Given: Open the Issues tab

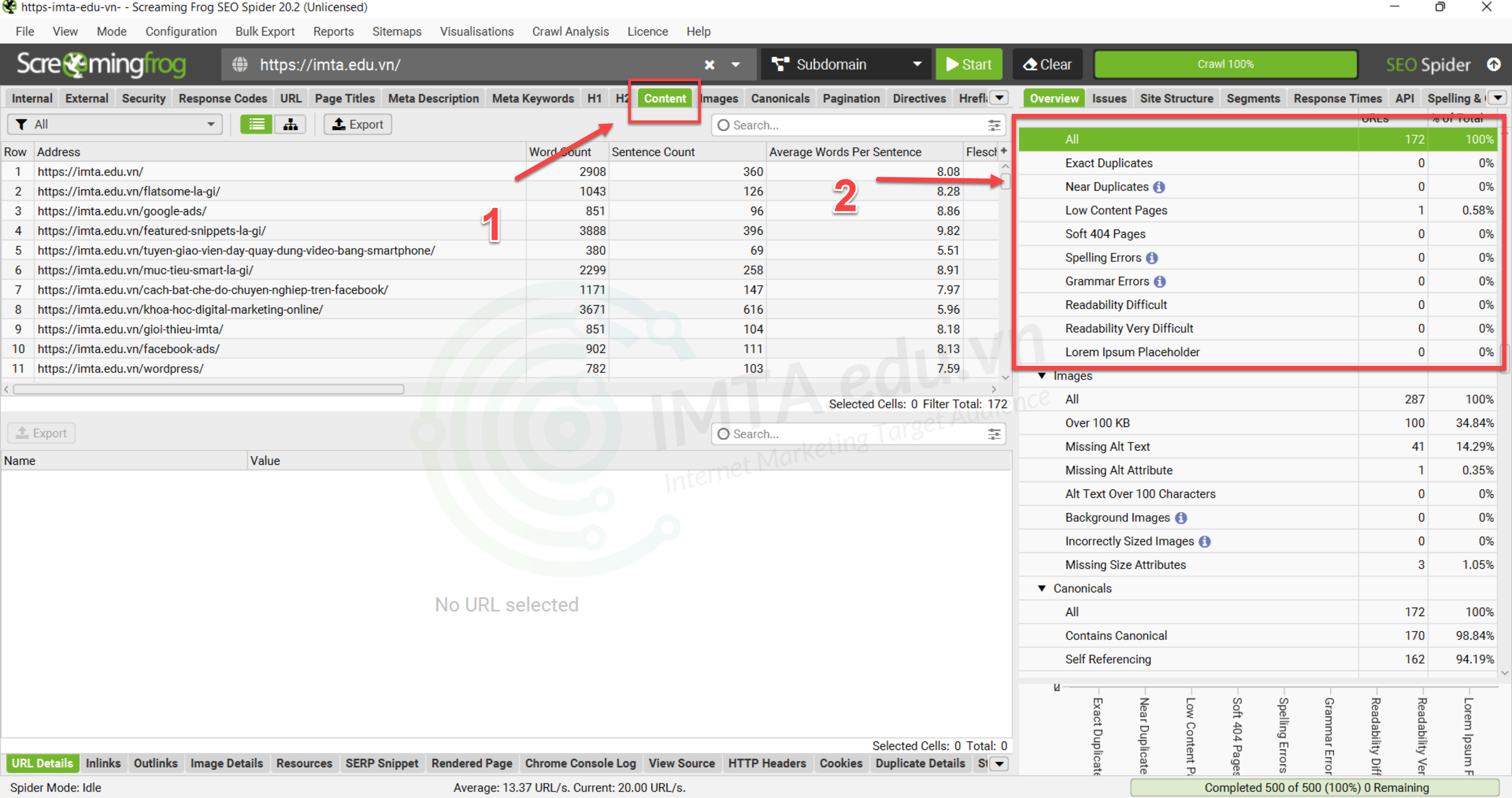Looking at the screenshot, I should 1109,98.
